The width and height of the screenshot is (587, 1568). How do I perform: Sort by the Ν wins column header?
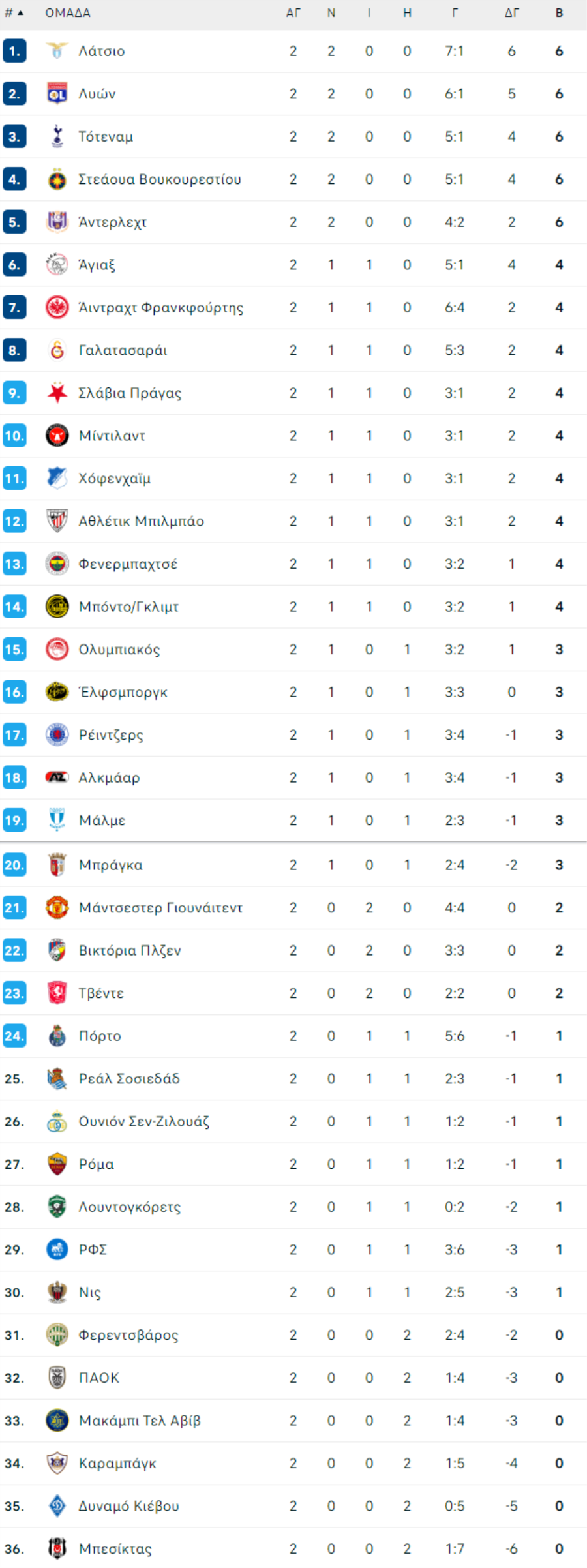[331, 13]
